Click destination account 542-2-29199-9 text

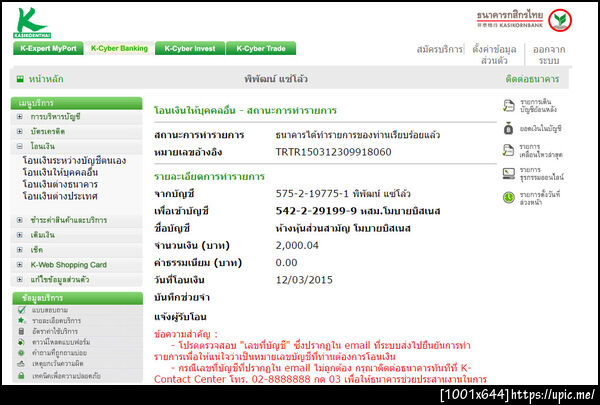click(x=316, y=211)
